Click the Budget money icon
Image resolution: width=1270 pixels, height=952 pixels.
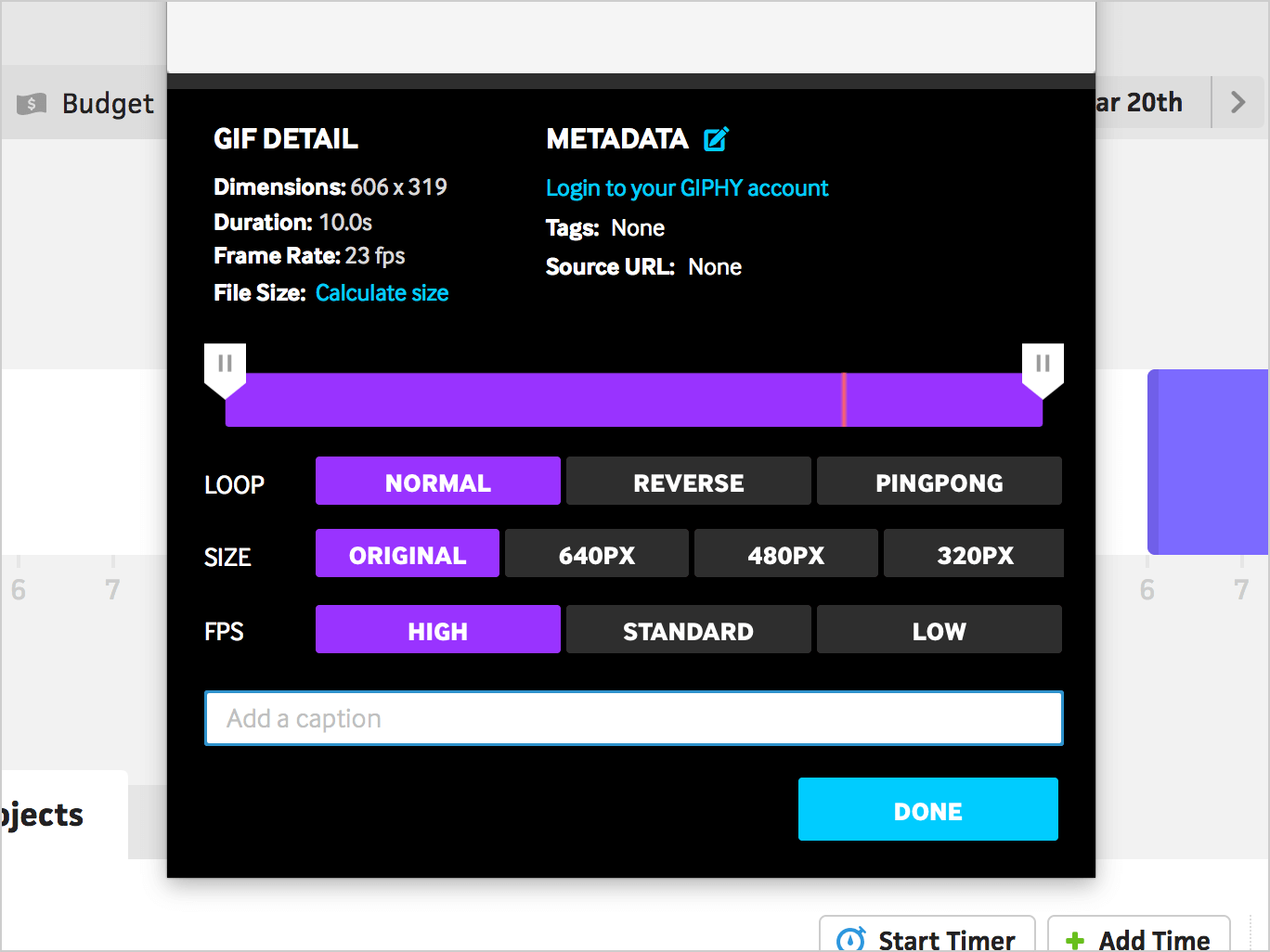tap(32, 103)
